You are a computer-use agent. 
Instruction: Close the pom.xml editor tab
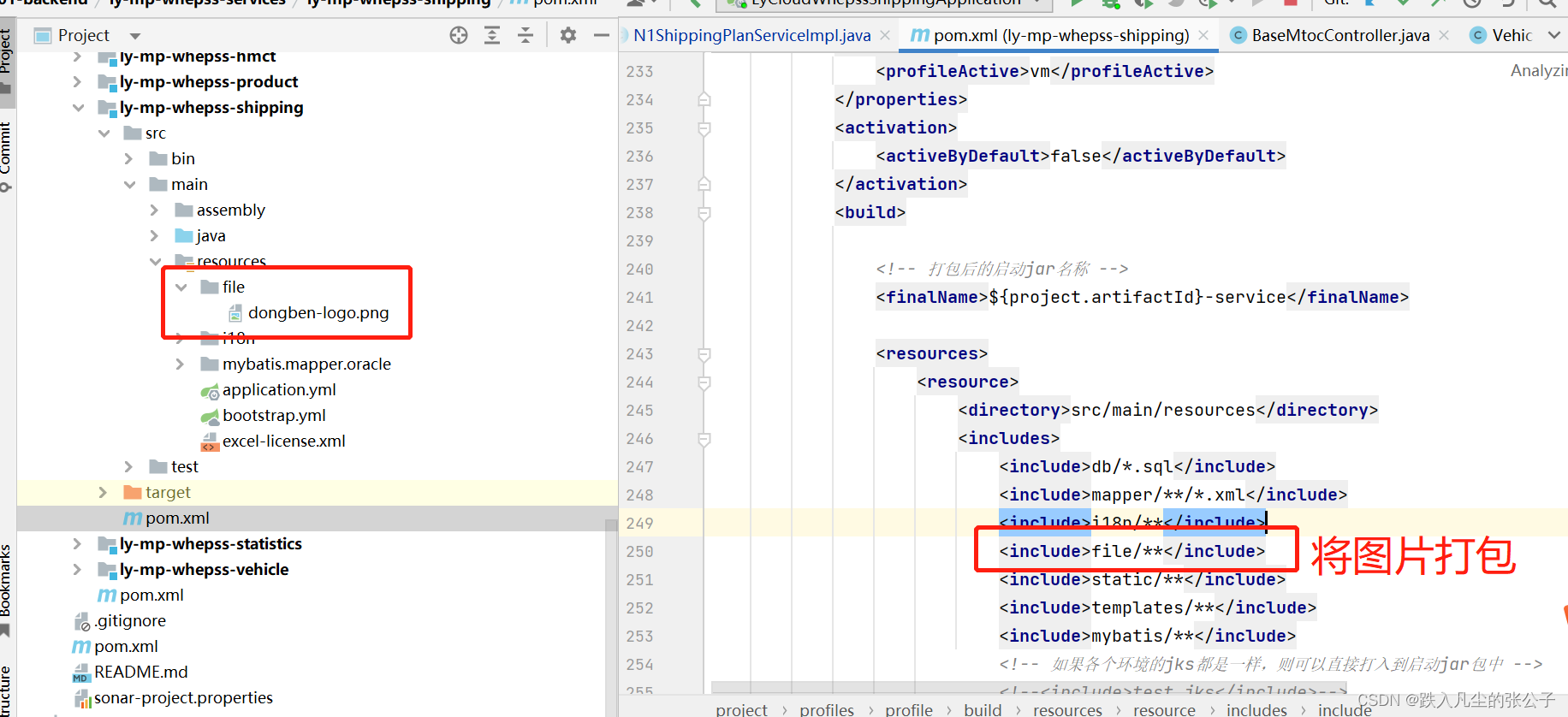point(1203,35)
